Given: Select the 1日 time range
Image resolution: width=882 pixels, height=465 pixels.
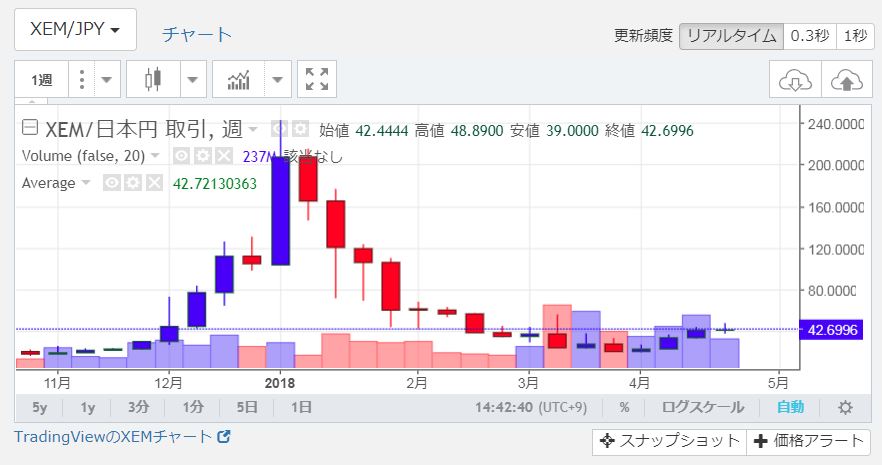Looking at the screenshot, I should click(x=301, y=407).
